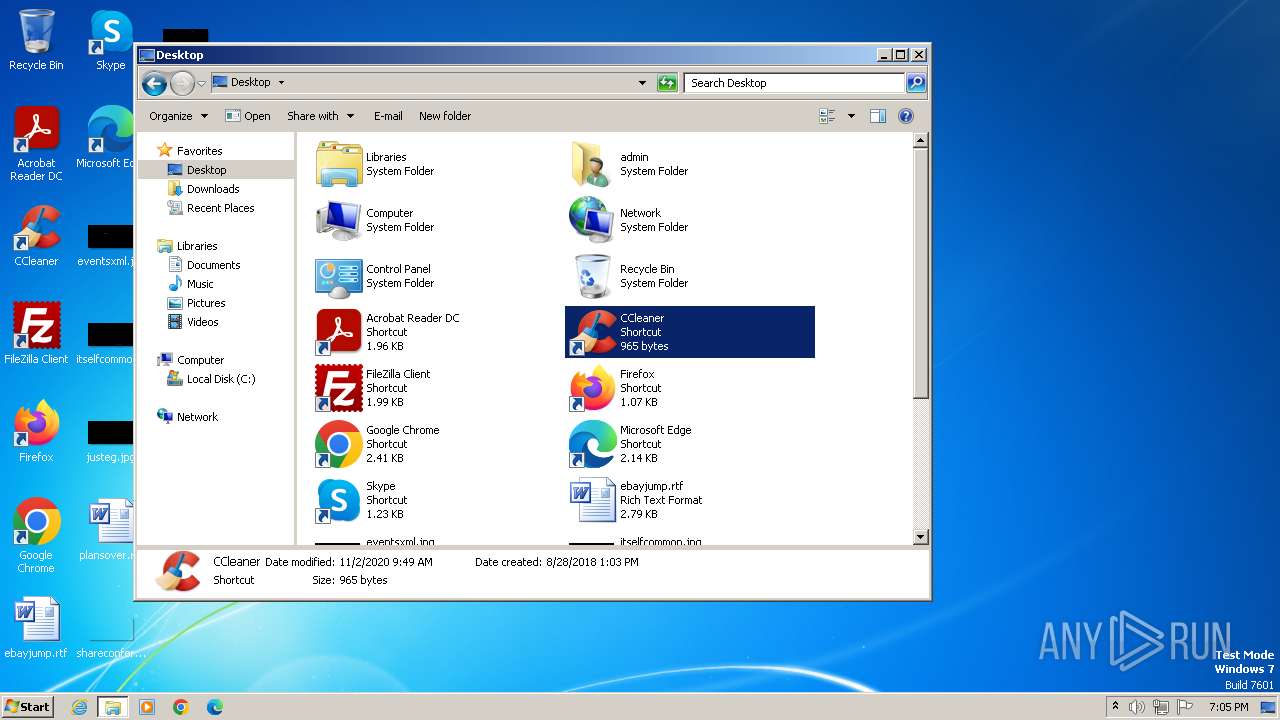Click the volume speaker tray icon

pyautogui.click(x=1137, y=707)
